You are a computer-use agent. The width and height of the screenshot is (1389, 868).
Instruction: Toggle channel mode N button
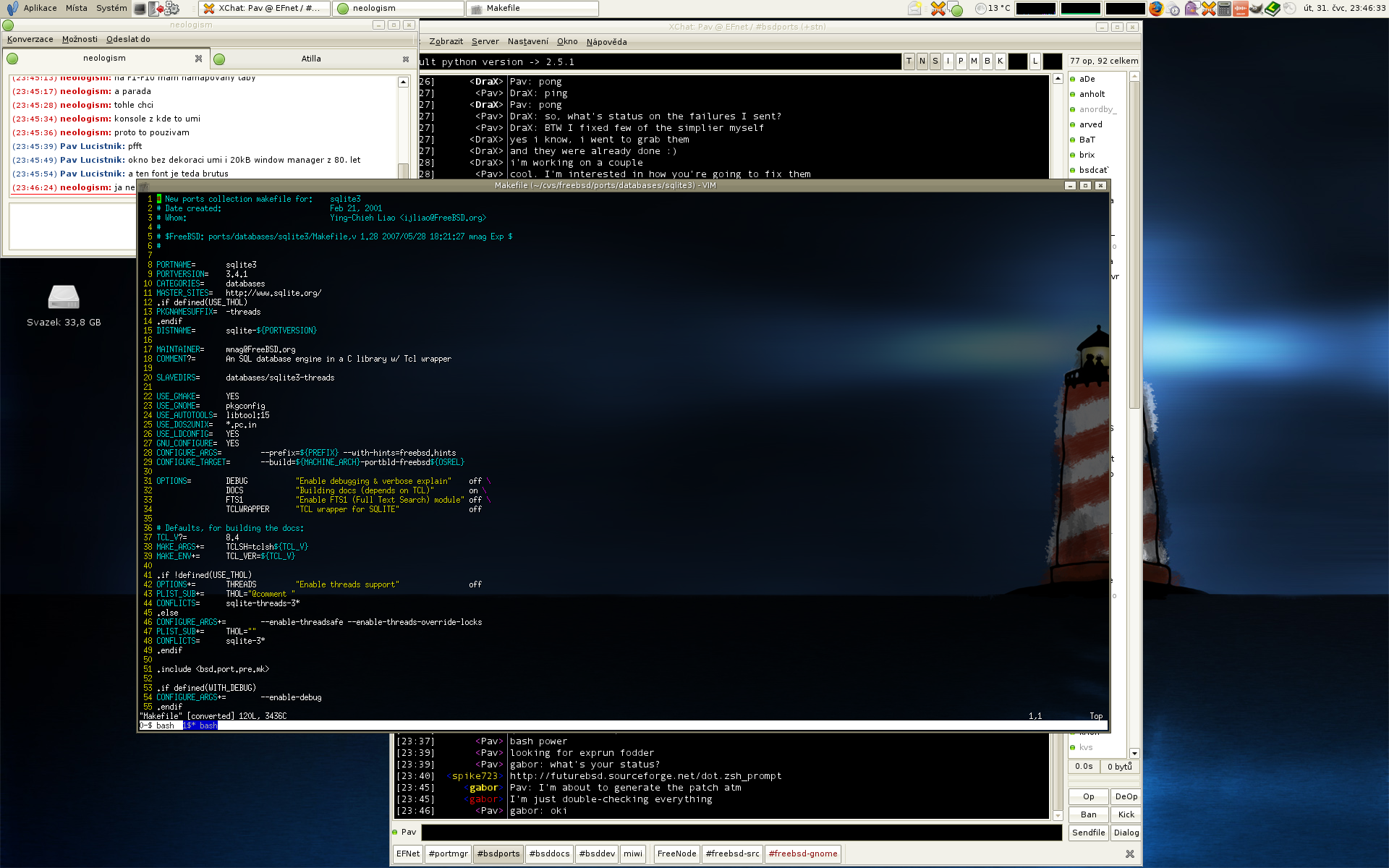[x=922, y=61]
